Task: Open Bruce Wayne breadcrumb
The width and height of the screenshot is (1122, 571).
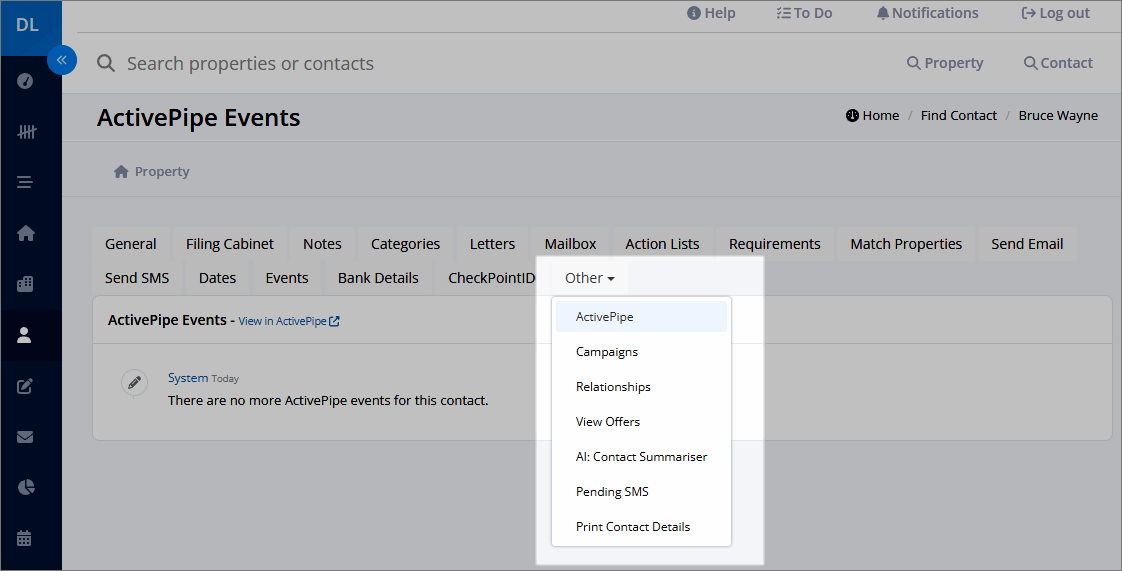Action: click(1058, 115)
